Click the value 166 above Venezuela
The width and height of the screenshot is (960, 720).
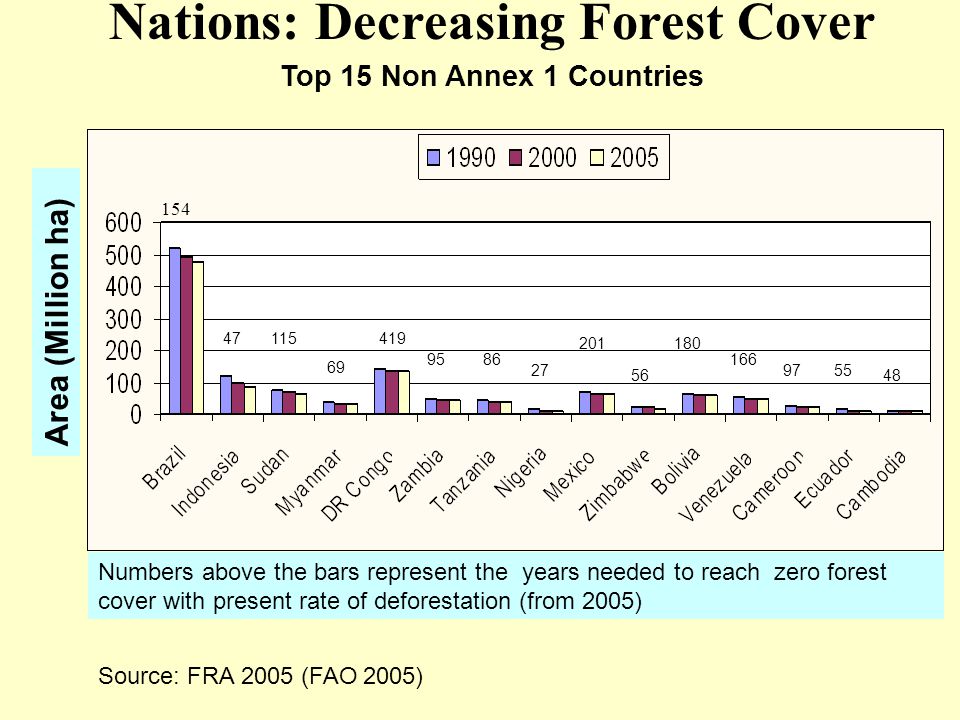743,359
